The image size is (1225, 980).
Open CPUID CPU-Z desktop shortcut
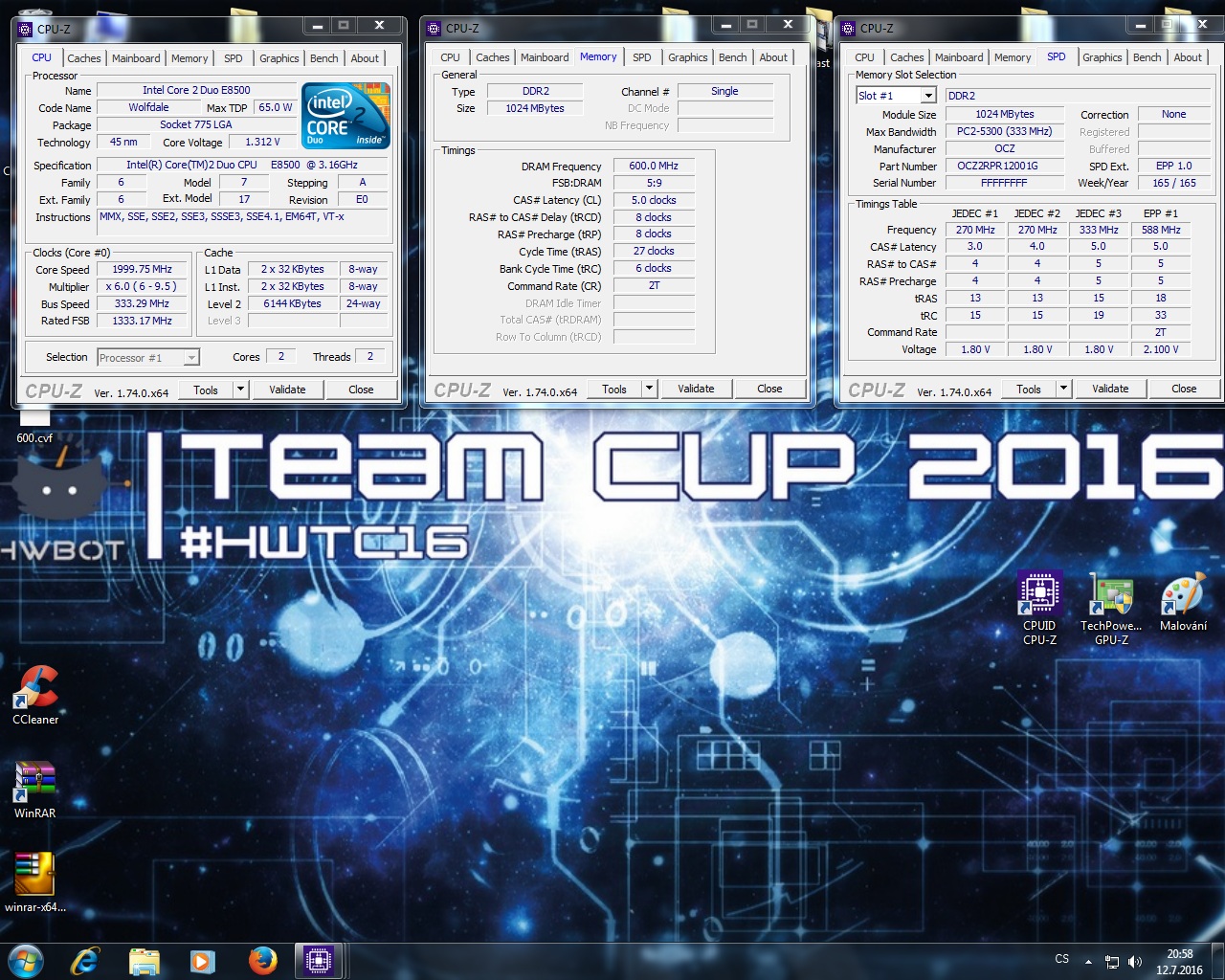(x=1039, y=608)
